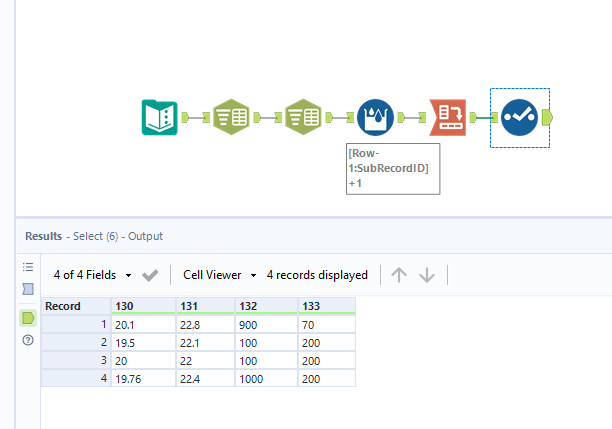Select the orange Cross Tab tool
This screenshot has height=429, width=612.
446,118
